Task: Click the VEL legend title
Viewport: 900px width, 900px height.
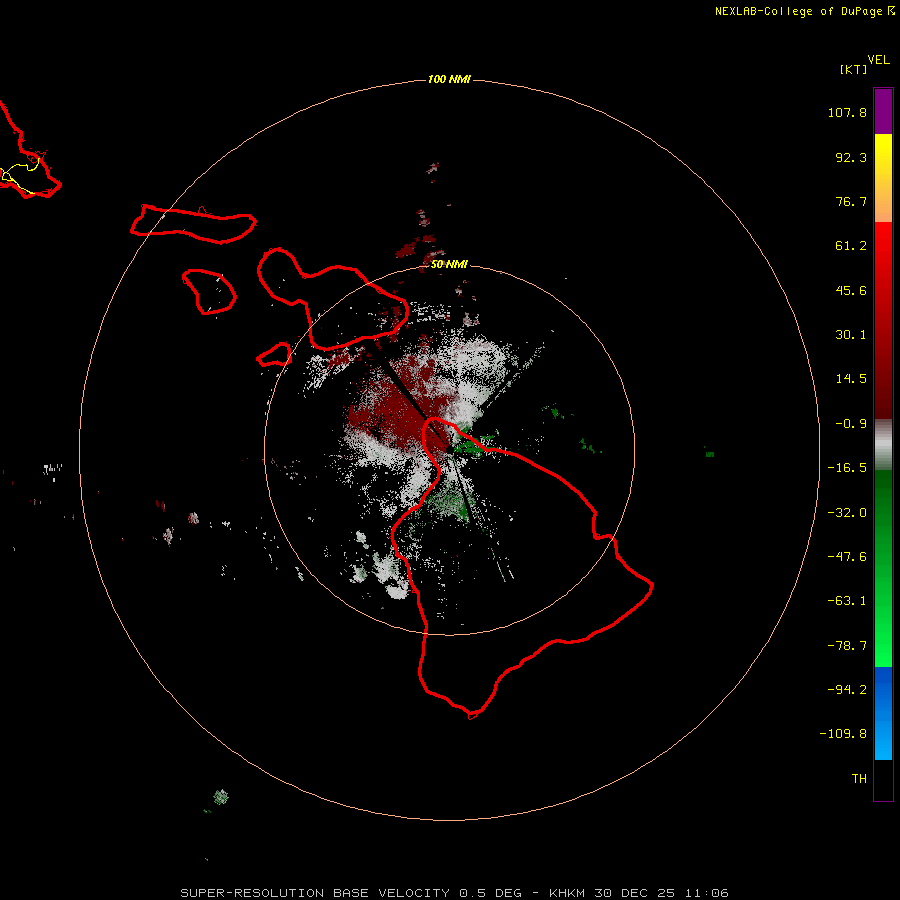Action: click(x=878, y=60)
